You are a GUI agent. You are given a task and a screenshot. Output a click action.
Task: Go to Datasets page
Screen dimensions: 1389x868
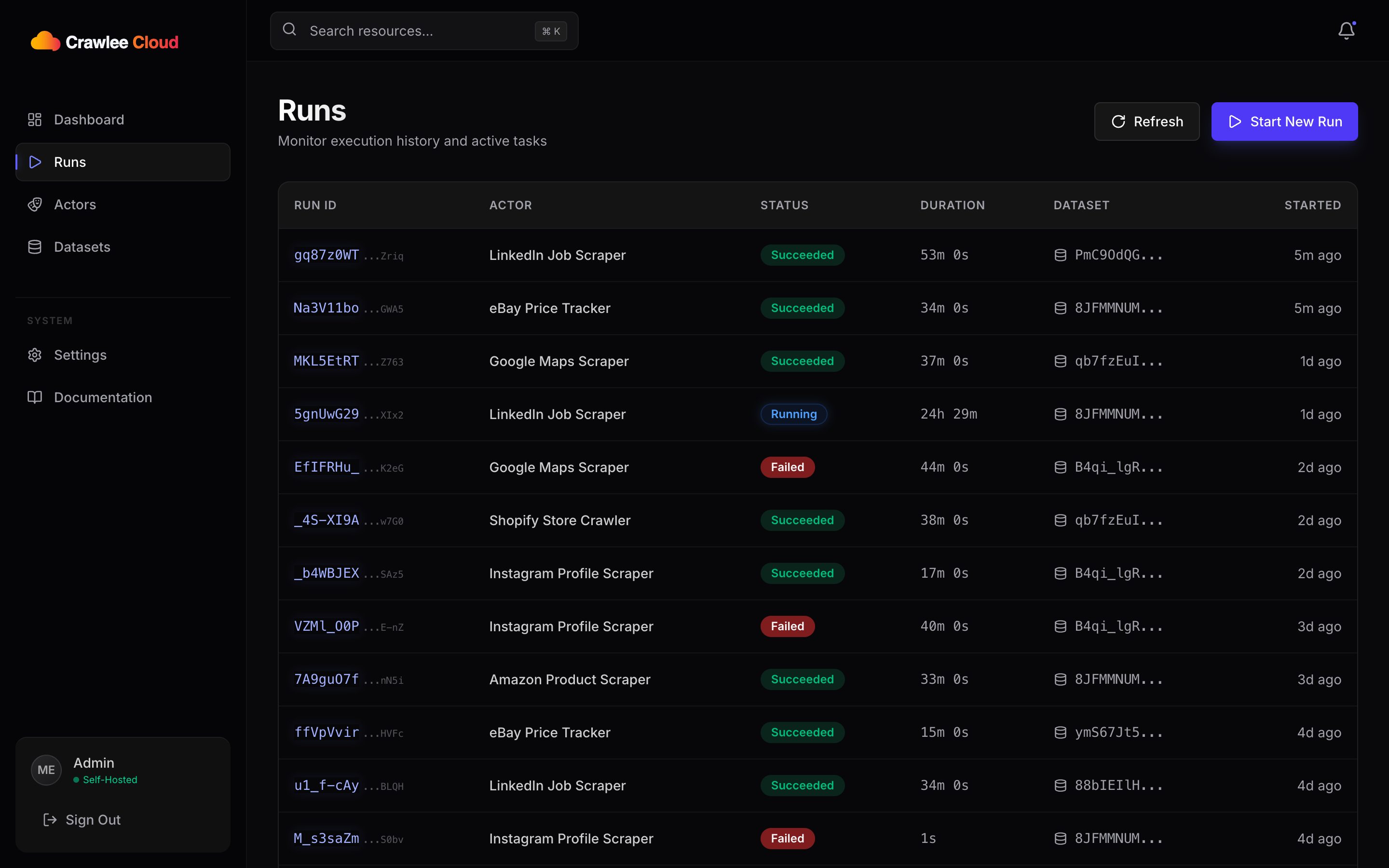82,247
